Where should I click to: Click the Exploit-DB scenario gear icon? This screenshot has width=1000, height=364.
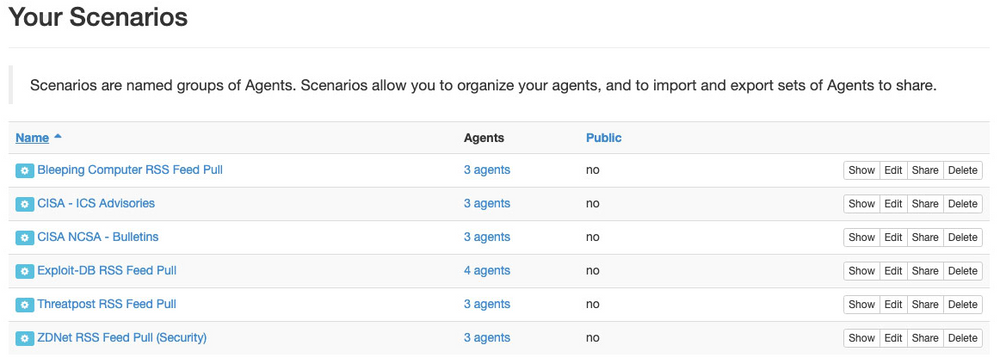(x=25, y=271)
